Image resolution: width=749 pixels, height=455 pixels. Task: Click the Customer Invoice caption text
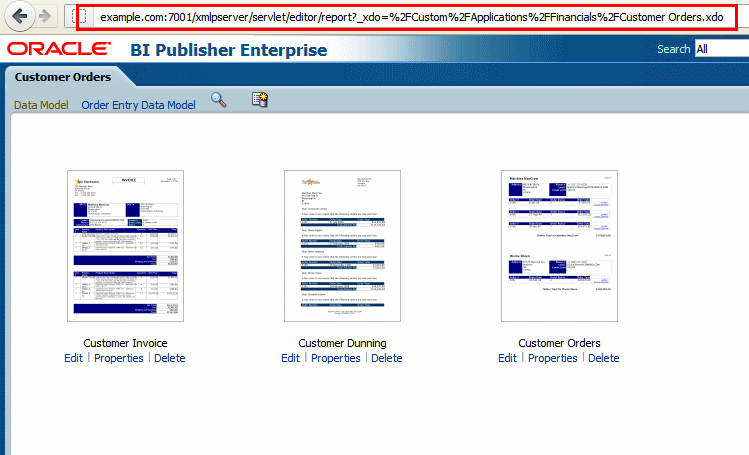125,343
